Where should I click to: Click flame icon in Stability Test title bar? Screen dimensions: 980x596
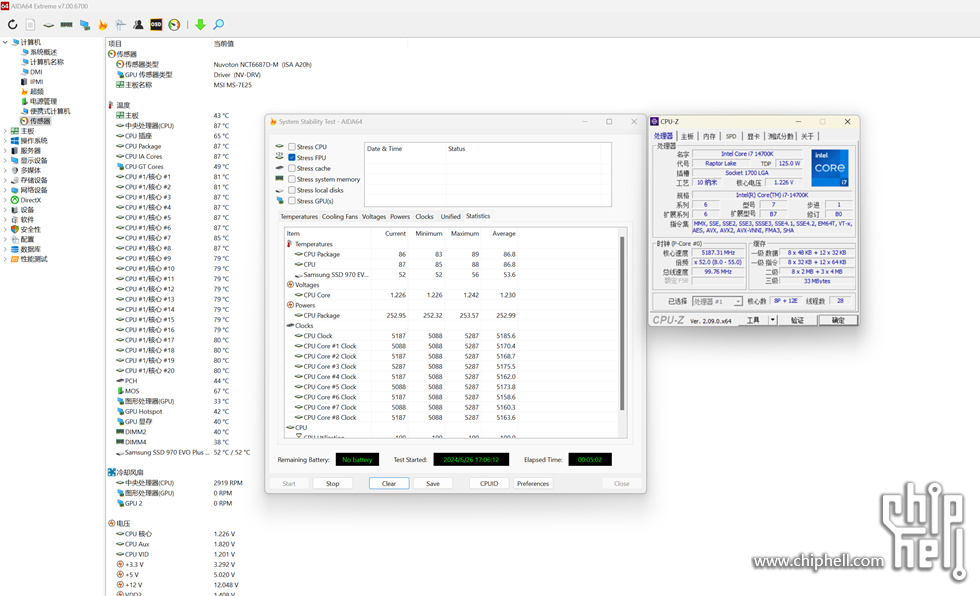pos(273,122)
